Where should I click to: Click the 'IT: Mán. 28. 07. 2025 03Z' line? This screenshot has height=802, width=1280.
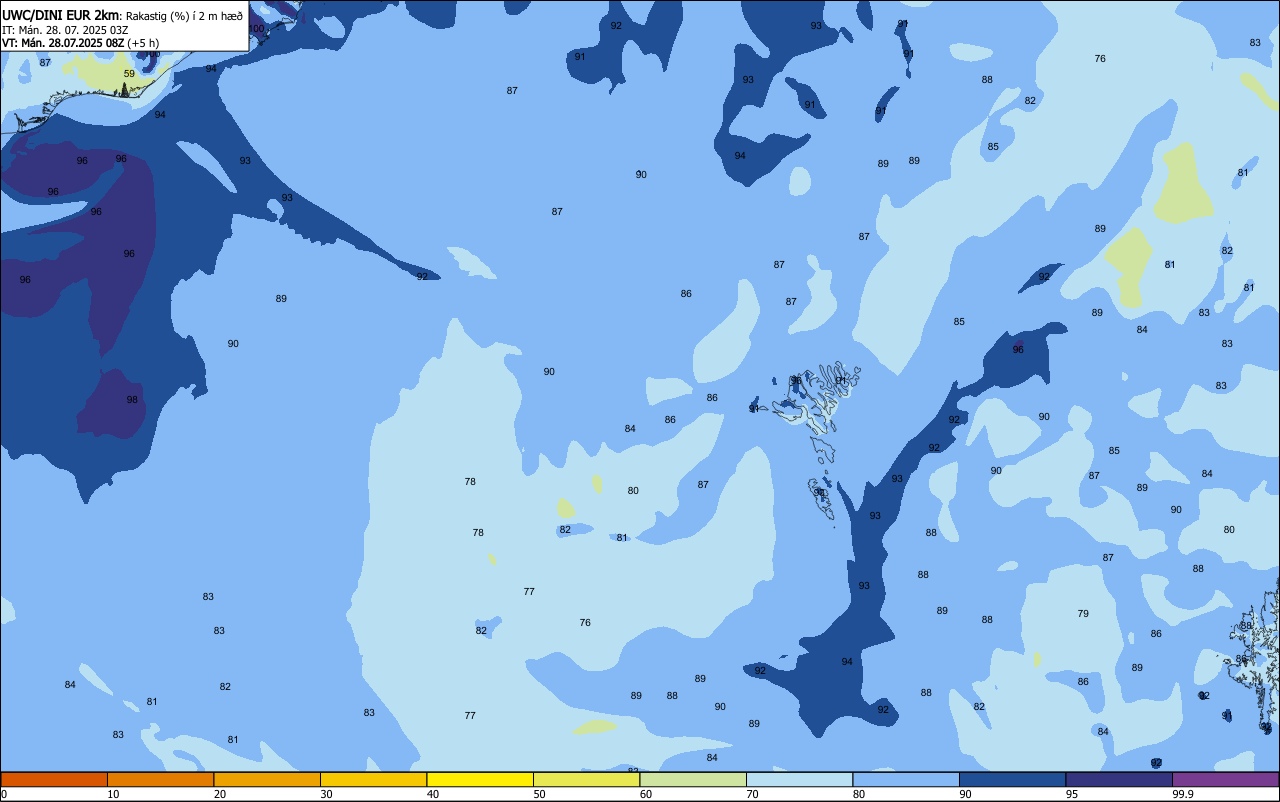tap(65, 29)
